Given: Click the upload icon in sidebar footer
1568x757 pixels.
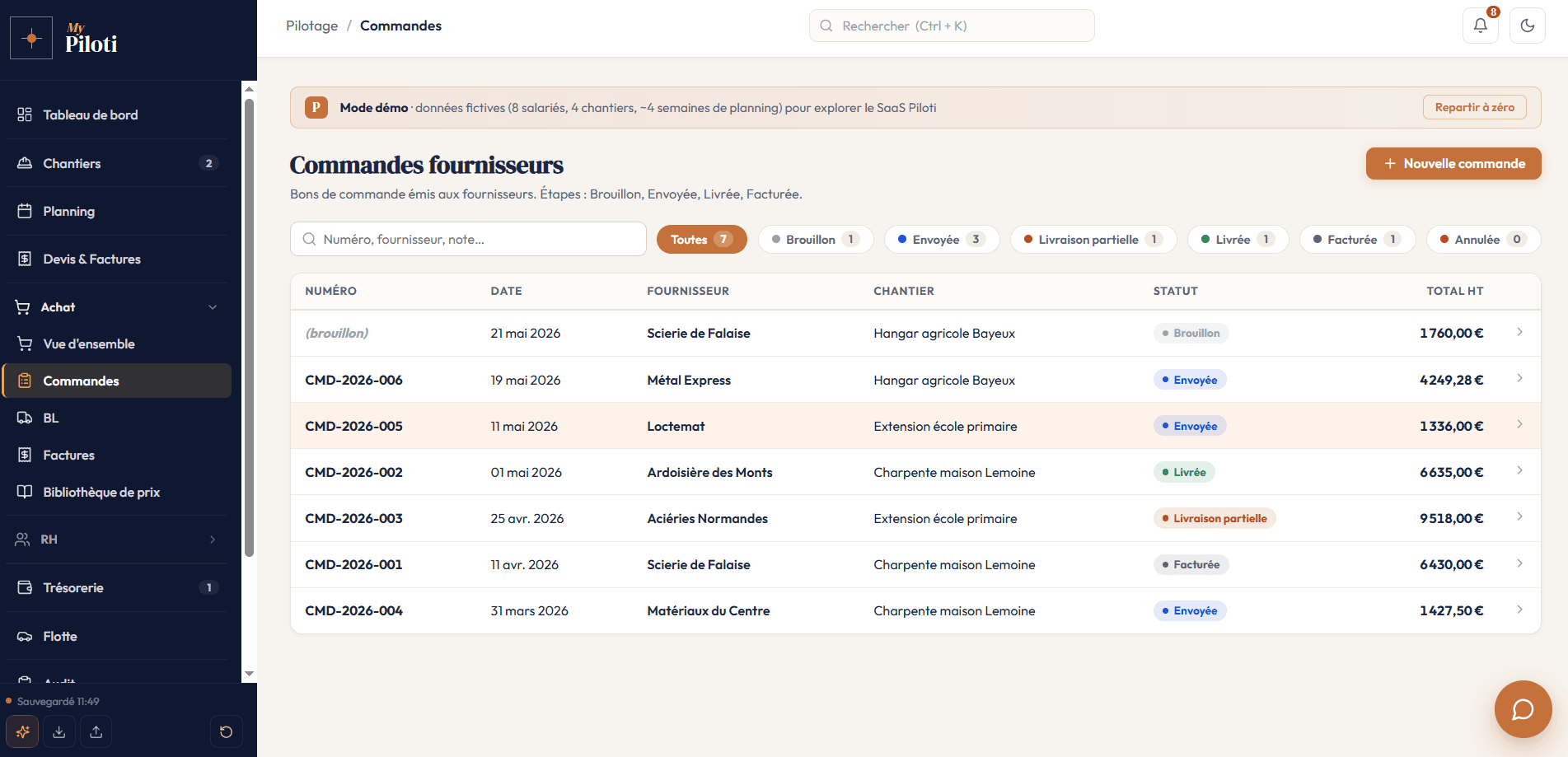Looking at the screenshot, I should (x=96, y=731).
